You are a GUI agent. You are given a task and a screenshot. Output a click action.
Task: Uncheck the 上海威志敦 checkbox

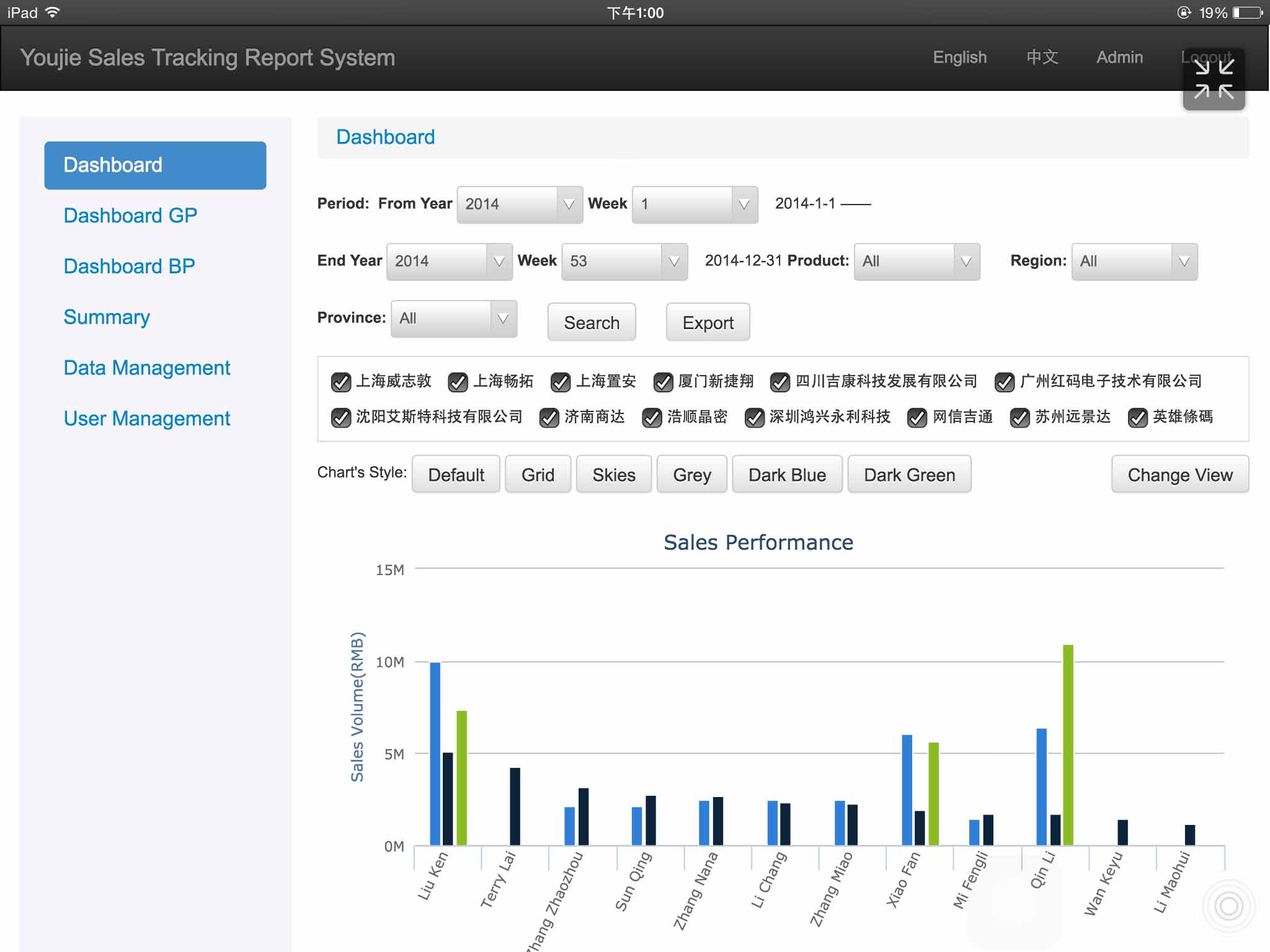click(x=341, y=382)
